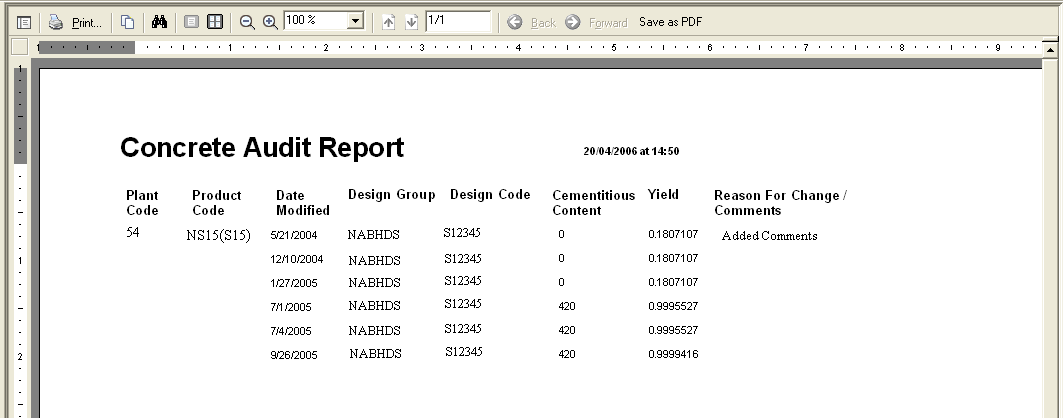Go to next page arrow
This screenshot has width=1064, height=418.
click(x=411, y=22)
